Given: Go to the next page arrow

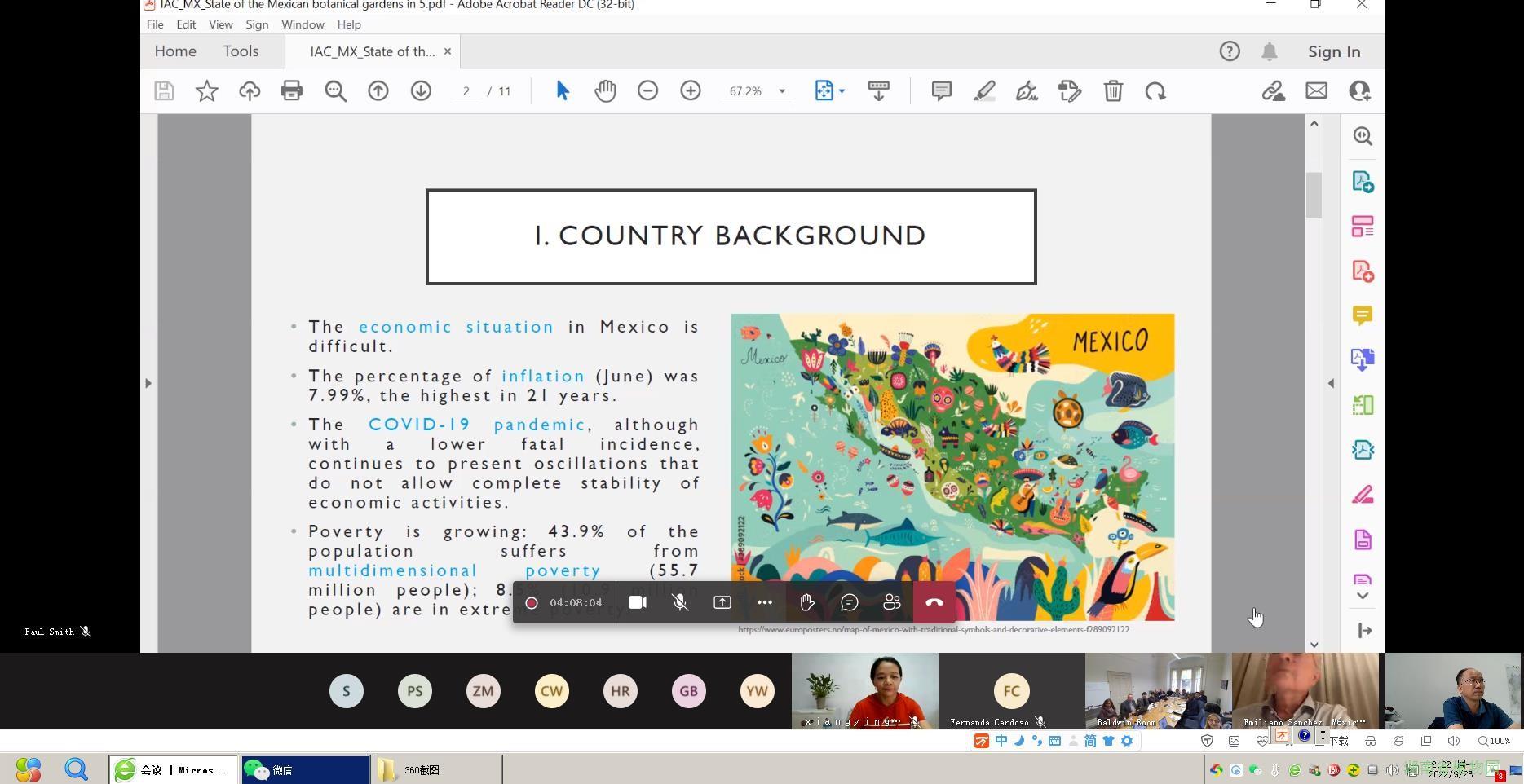Looking at the screenshot, I should (421, 90).
